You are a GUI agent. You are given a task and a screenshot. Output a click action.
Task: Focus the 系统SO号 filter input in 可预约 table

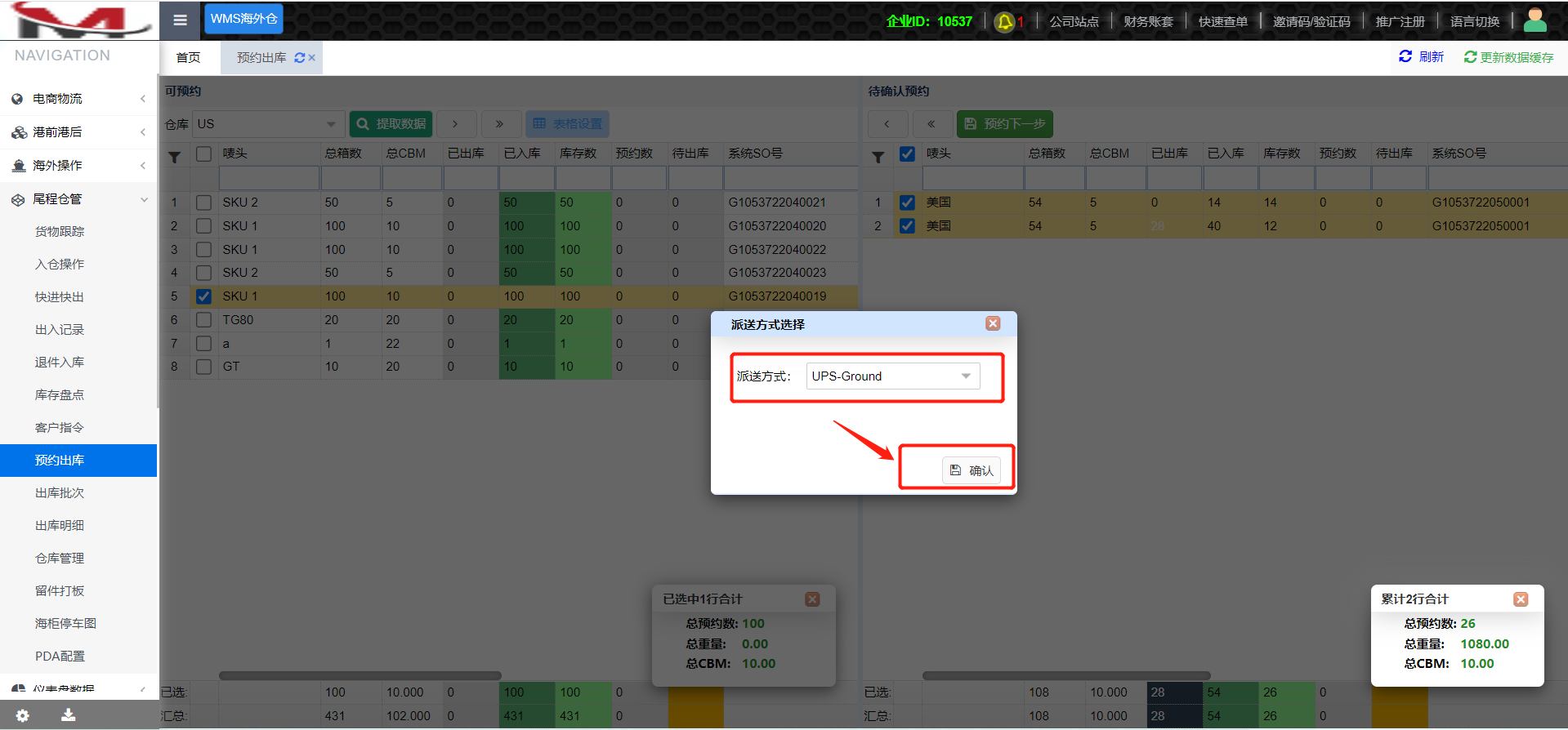coord(791,178)
